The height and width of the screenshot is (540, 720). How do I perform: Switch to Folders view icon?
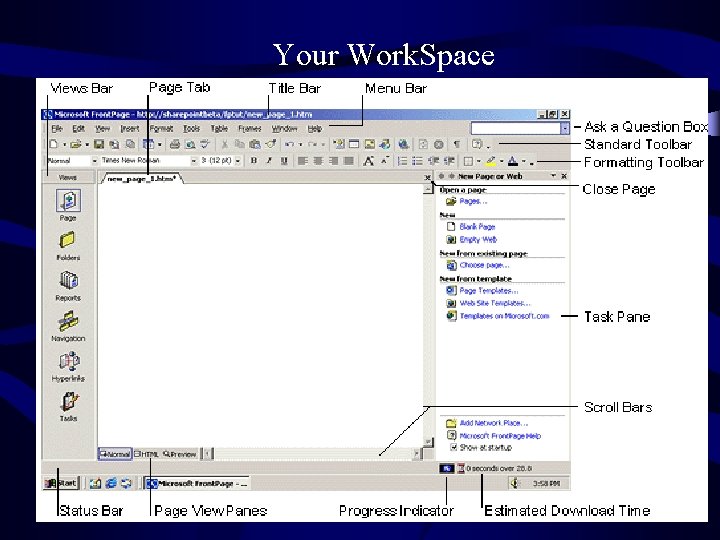[67, 241]
